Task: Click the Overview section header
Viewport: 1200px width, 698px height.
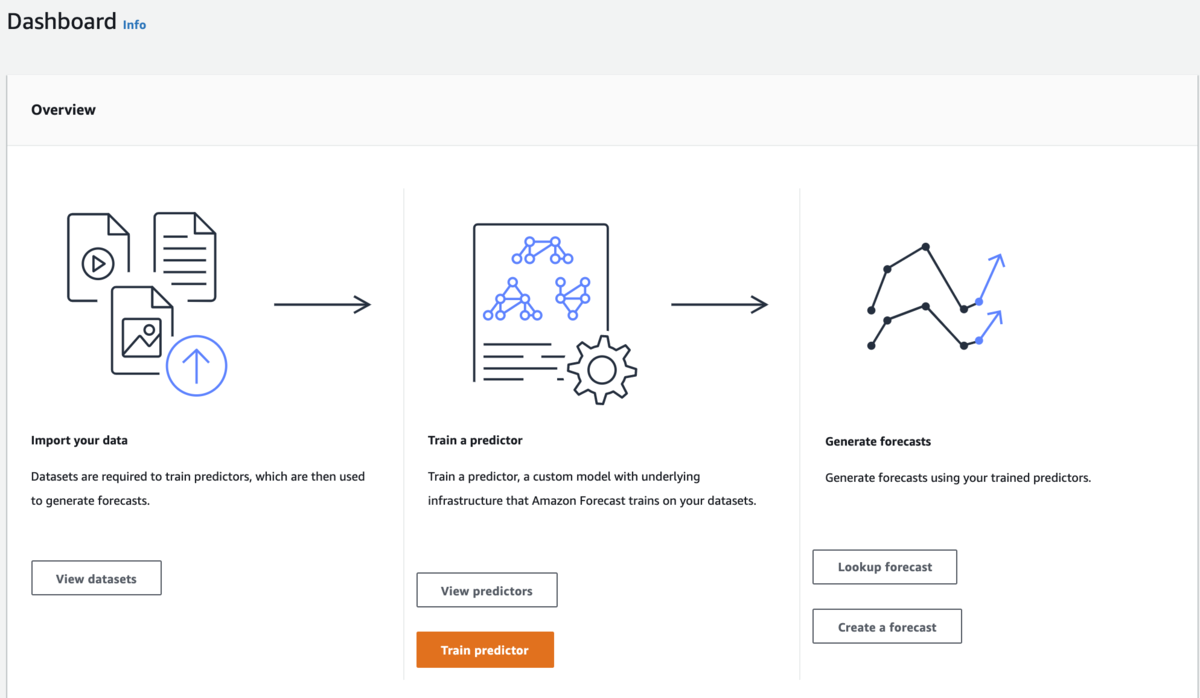Action: pos(63,110)
